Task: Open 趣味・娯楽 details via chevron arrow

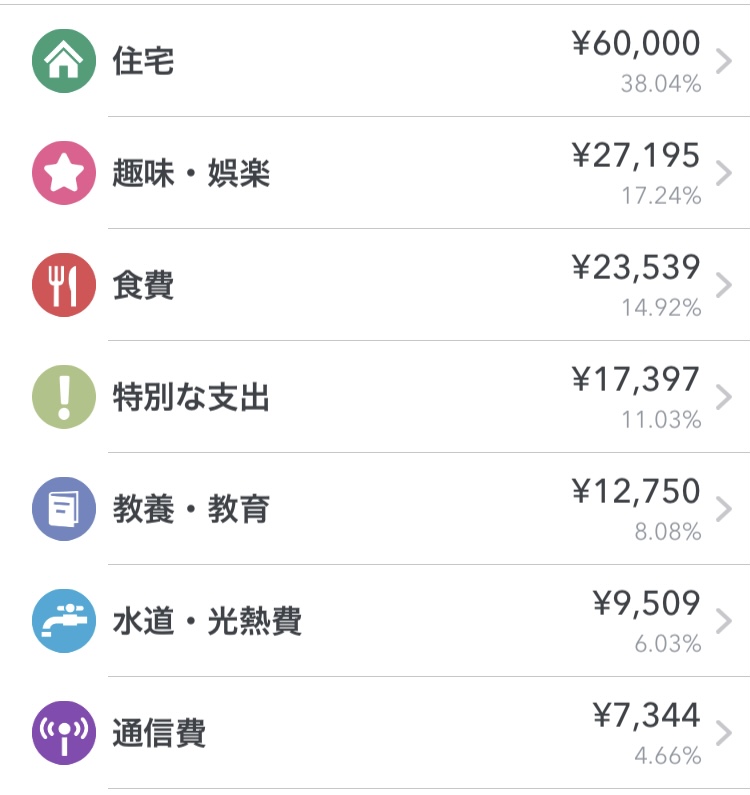Action: pos(725,174)
